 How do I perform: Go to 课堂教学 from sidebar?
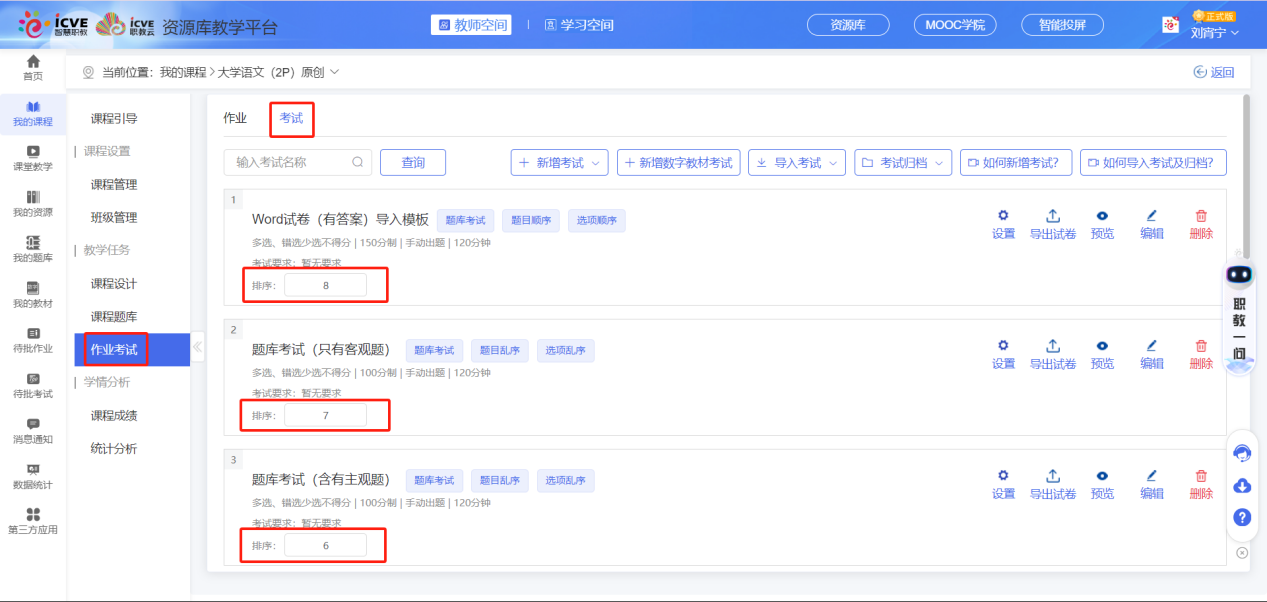point(33,158)
